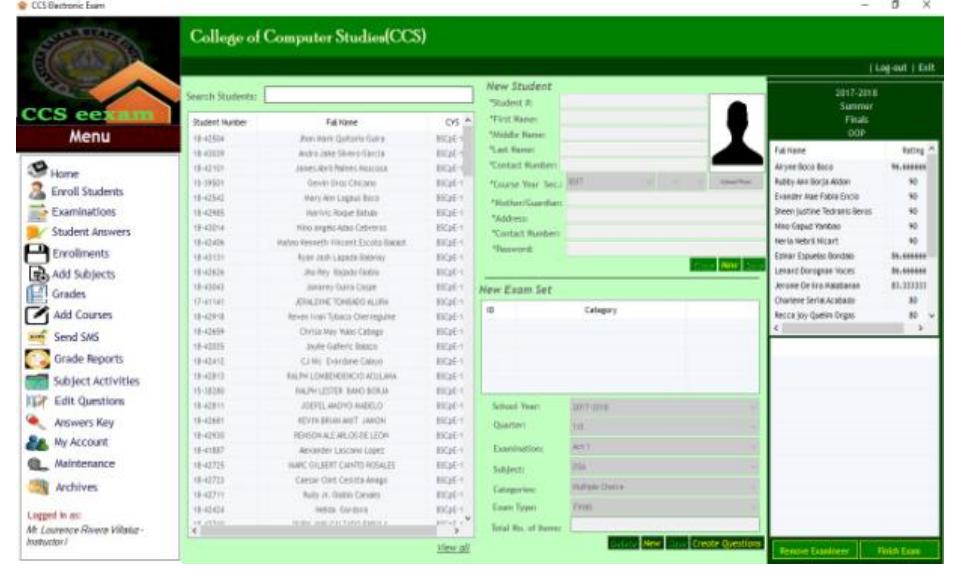Expand the Exam Type dropdown

pyautogui.click(x=665, y=507)
